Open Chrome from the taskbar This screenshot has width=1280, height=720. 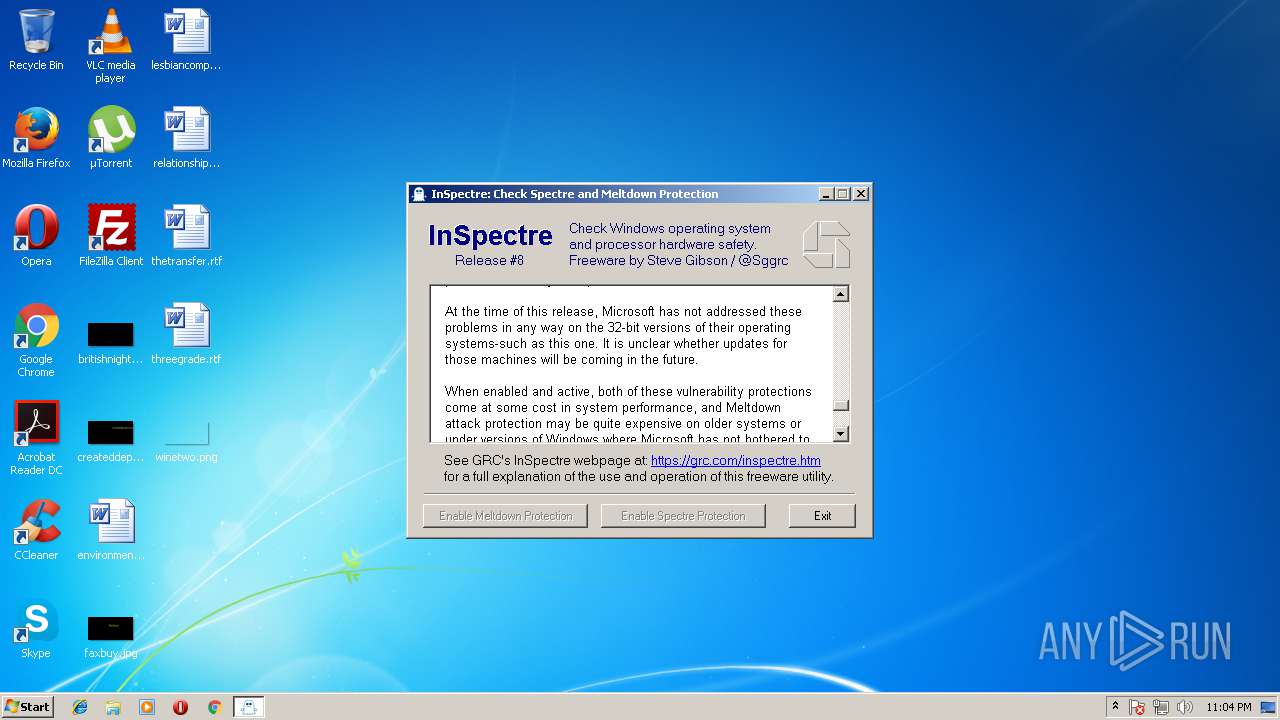point(214,707)
